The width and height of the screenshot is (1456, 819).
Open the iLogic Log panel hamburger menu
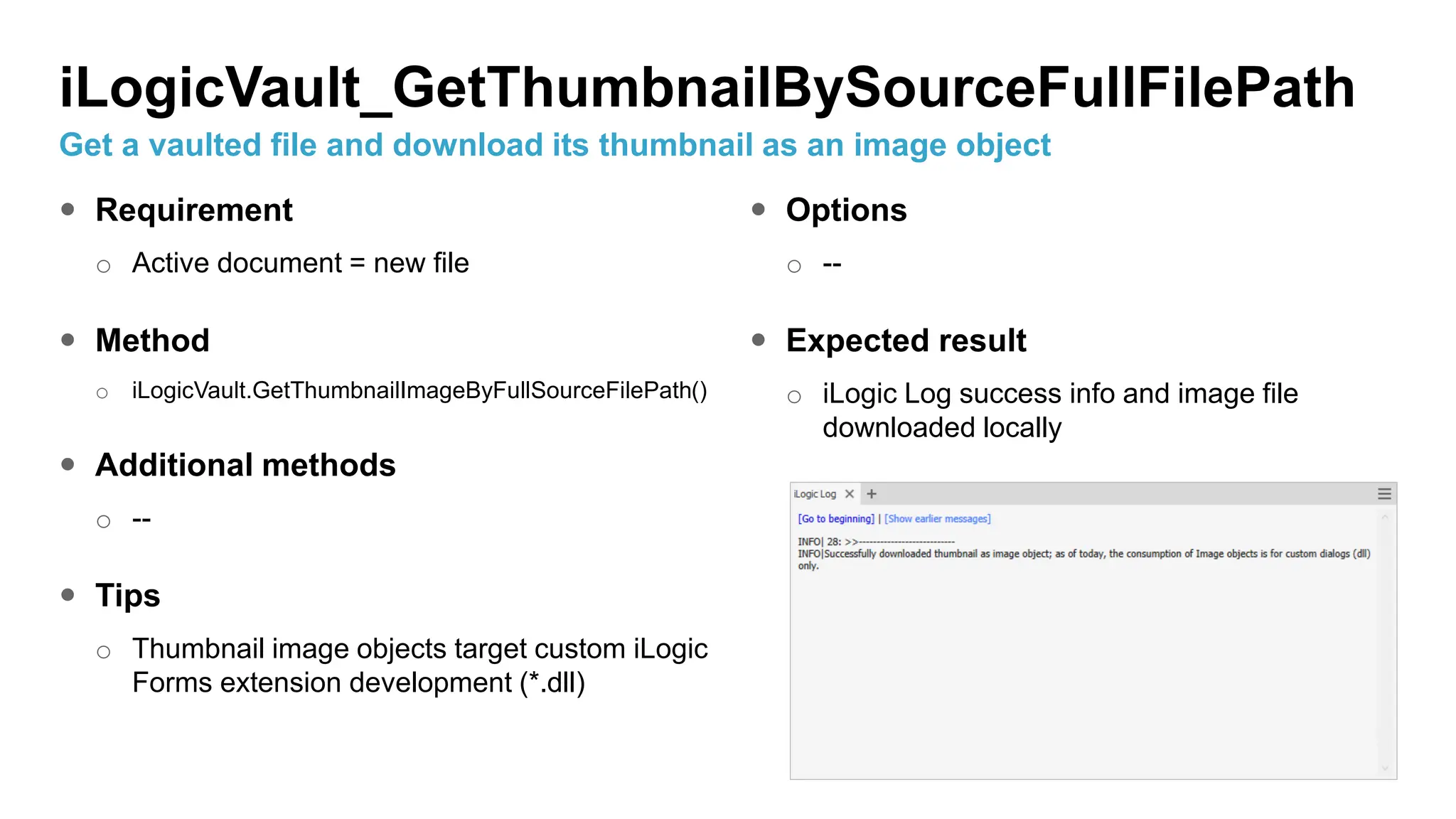pos(1384,493)
